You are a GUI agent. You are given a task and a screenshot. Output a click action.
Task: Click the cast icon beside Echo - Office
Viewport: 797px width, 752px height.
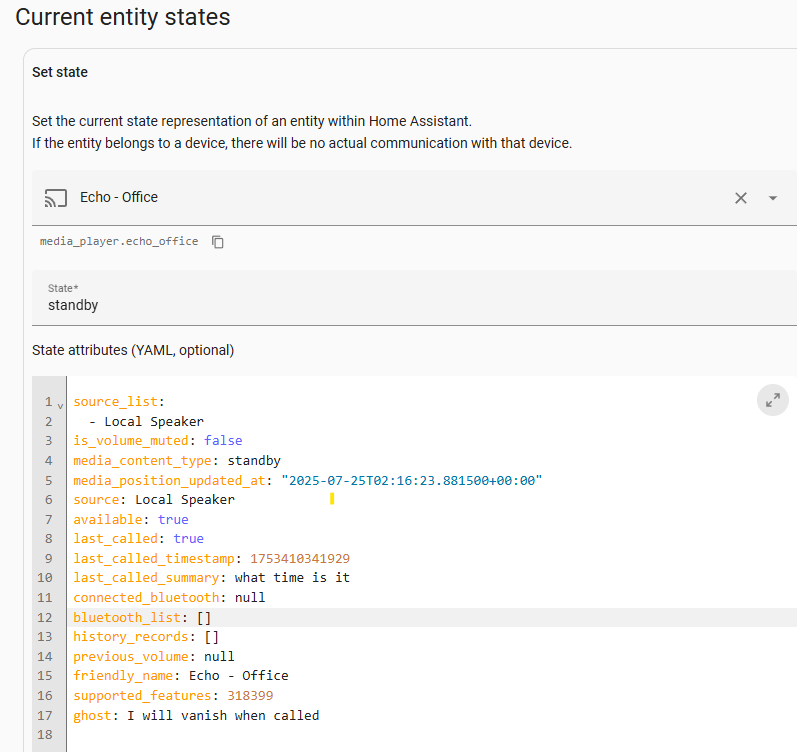click(56, 198)
